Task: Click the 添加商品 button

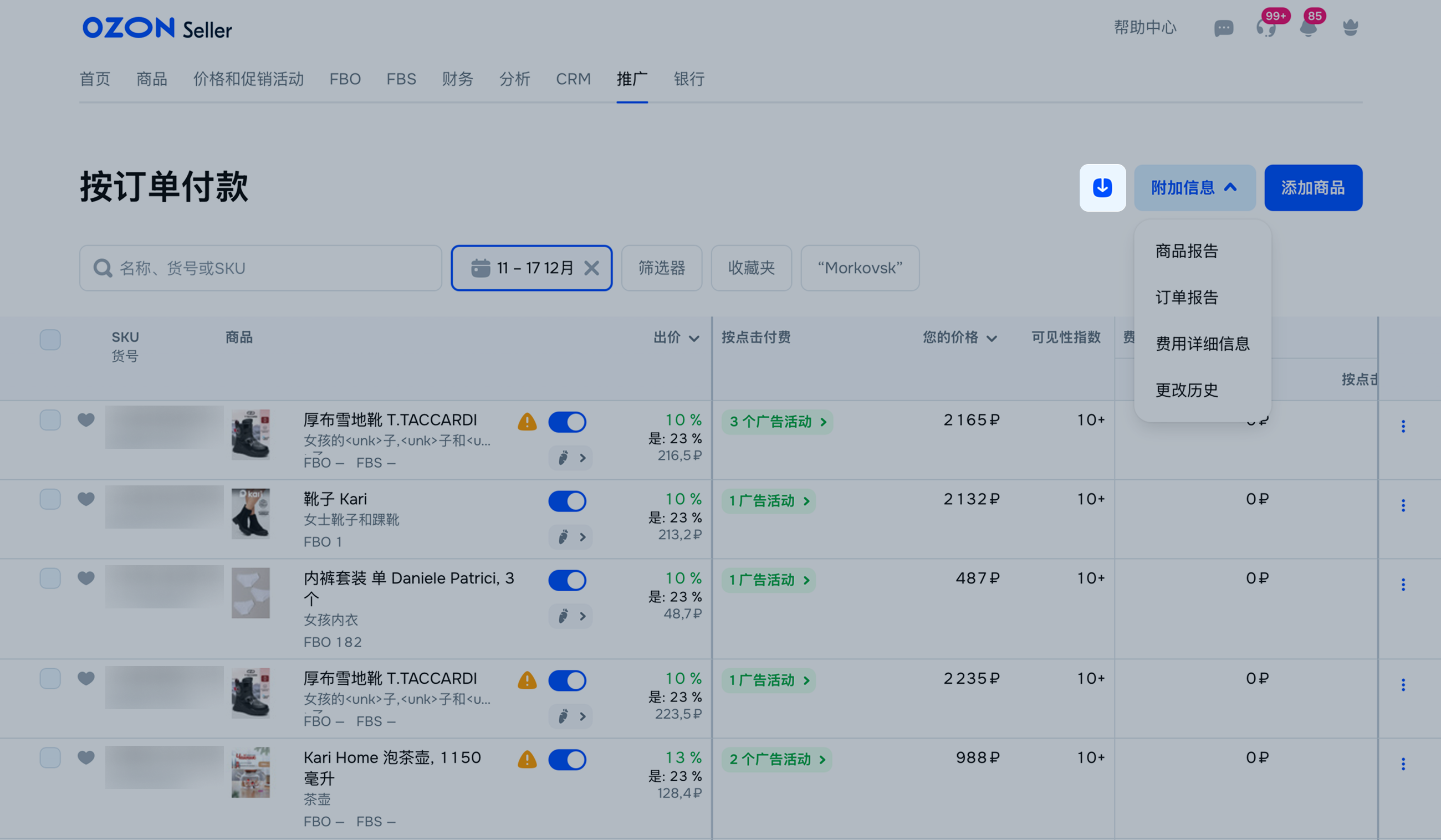Action: coord(1312,187)
